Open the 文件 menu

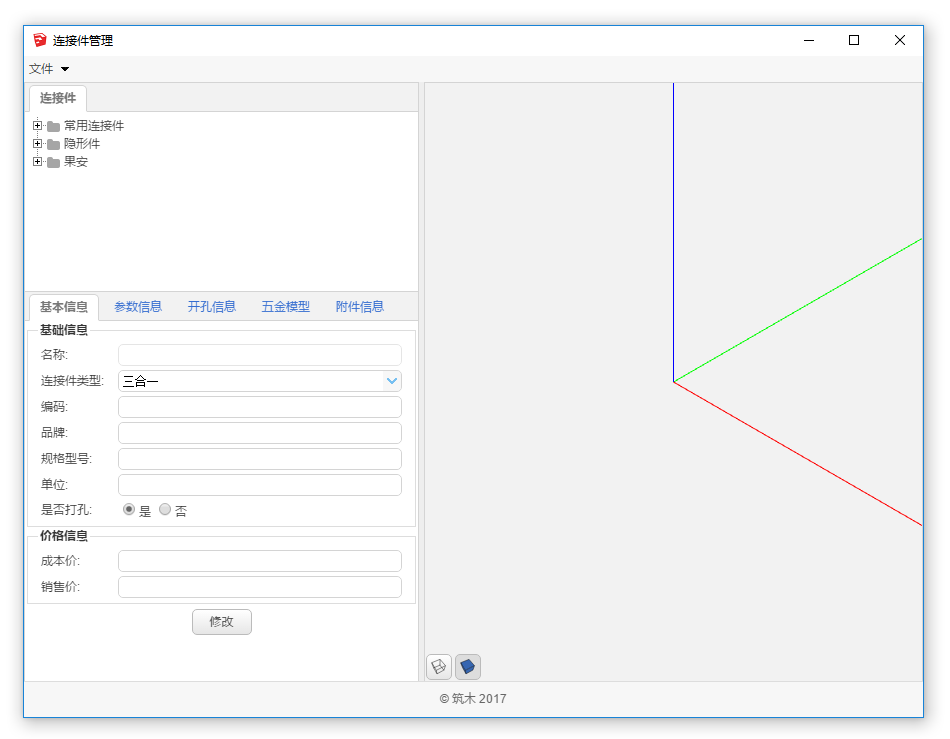click(x=48, y=69)
